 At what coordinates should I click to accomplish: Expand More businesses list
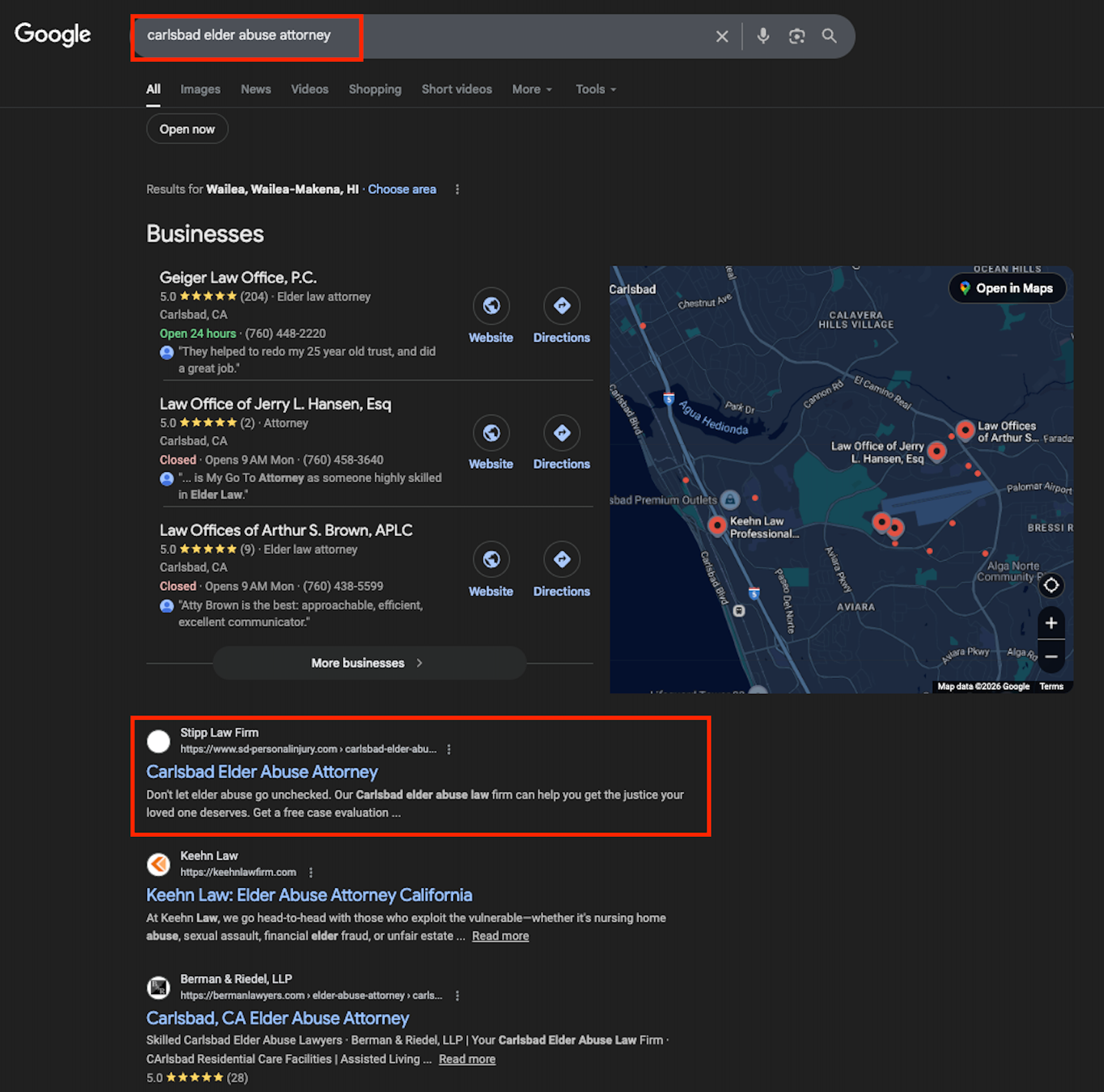coord(369,663)
